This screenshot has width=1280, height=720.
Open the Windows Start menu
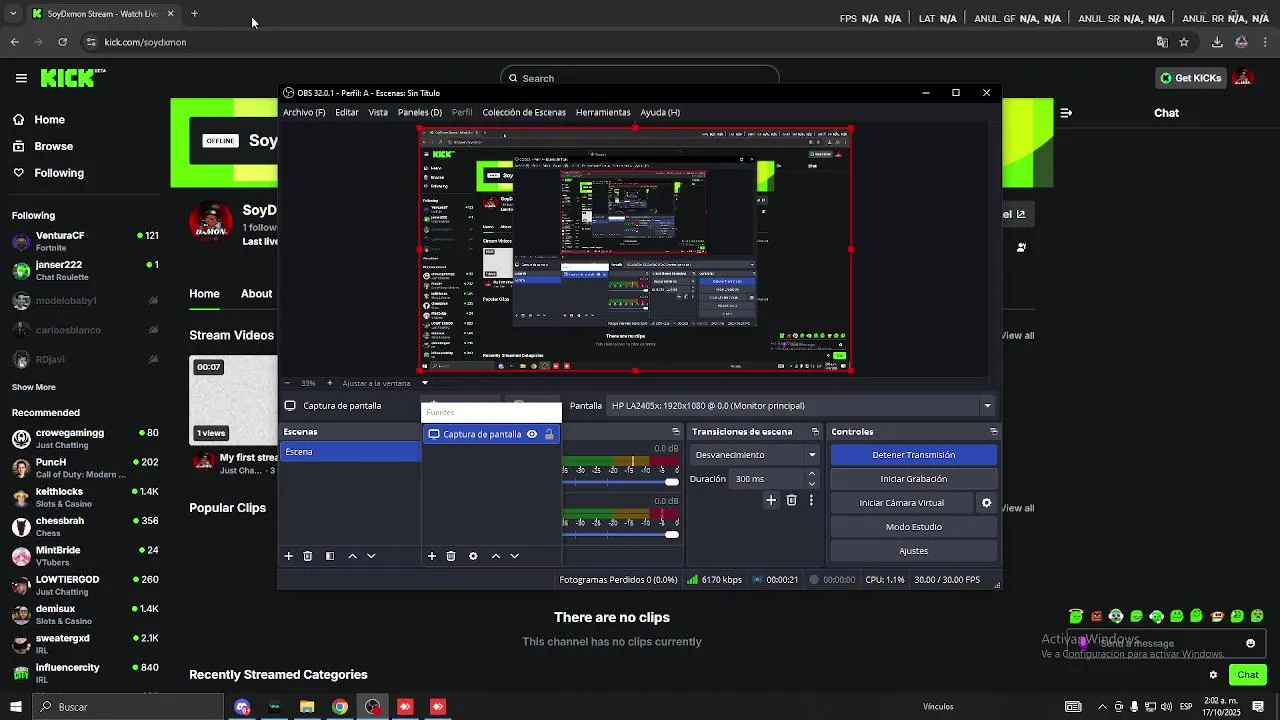tap(15, 707)
